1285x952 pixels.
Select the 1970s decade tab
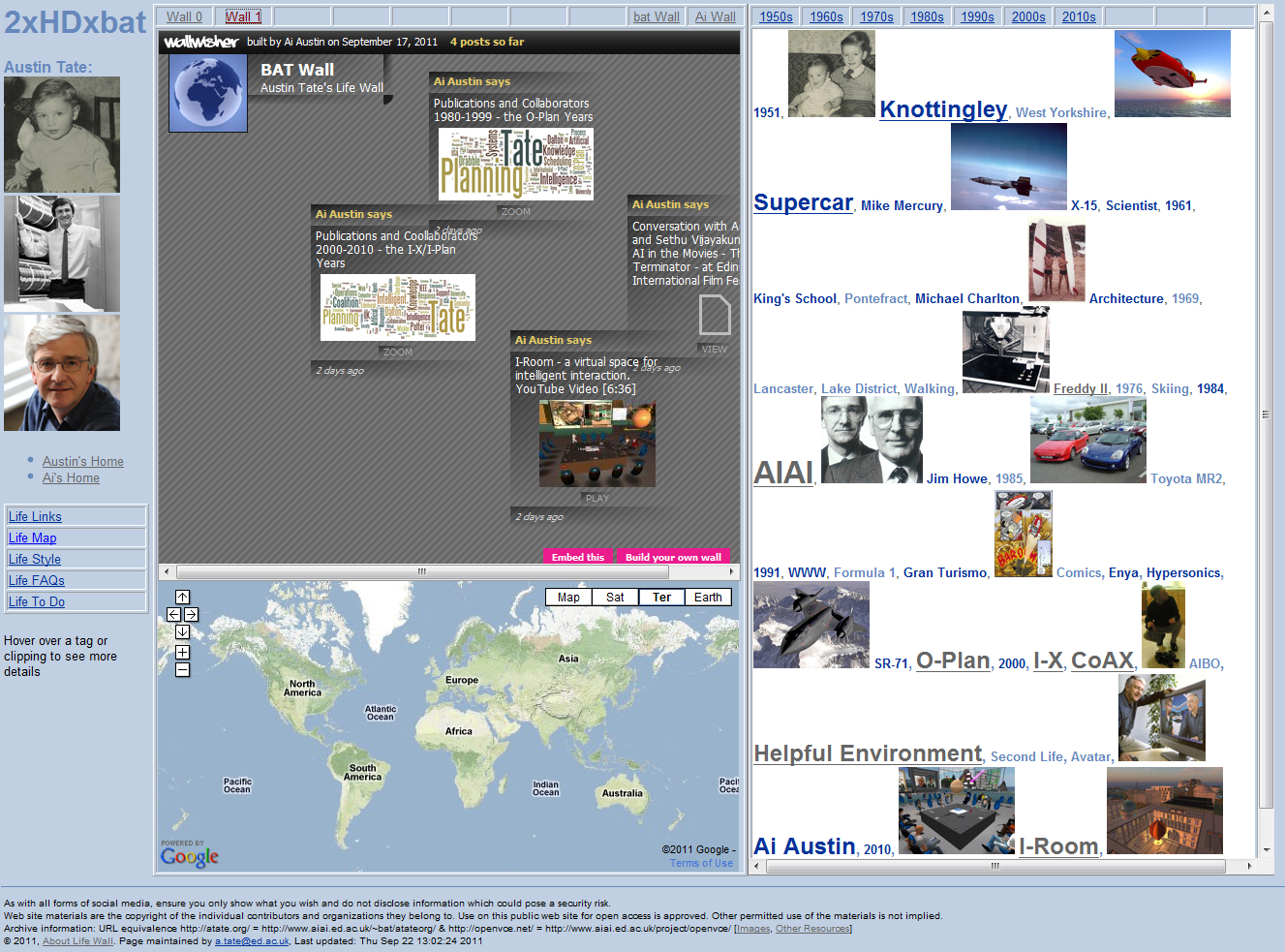click(x=876, y=16)
